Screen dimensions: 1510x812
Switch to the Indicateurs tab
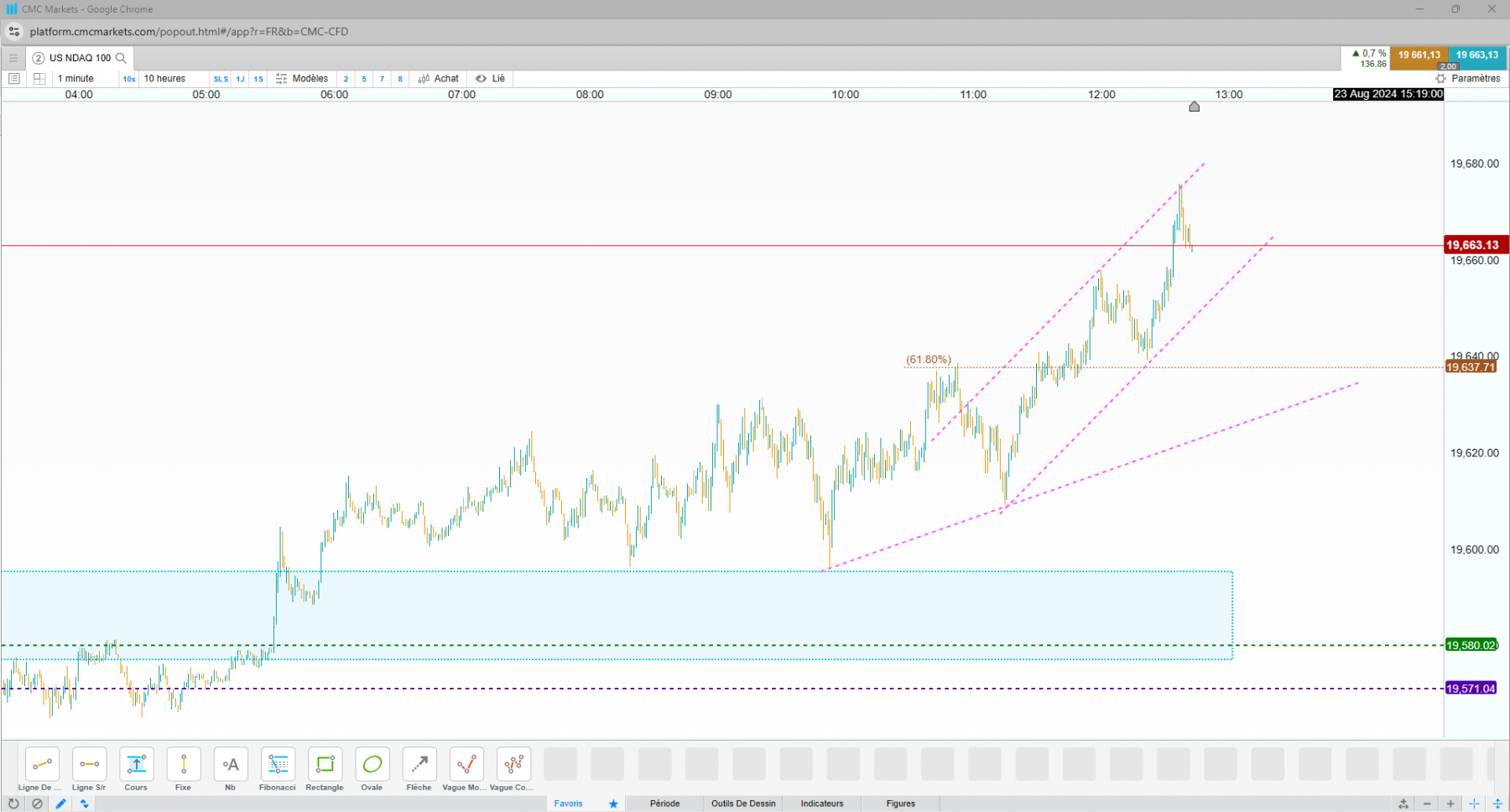[x=822, y=804]
